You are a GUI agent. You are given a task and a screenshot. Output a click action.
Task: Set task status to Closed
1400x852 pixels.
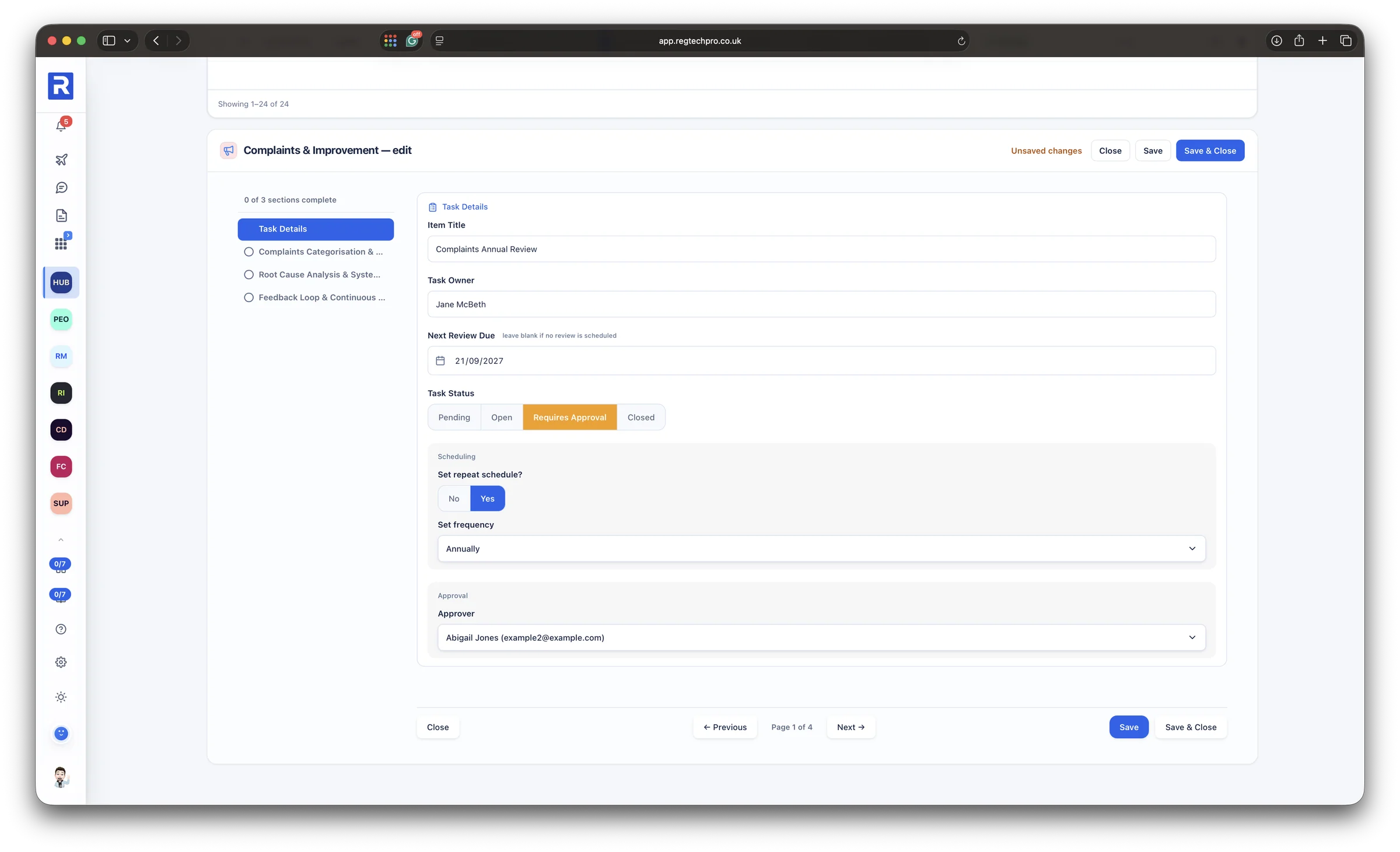641,418
